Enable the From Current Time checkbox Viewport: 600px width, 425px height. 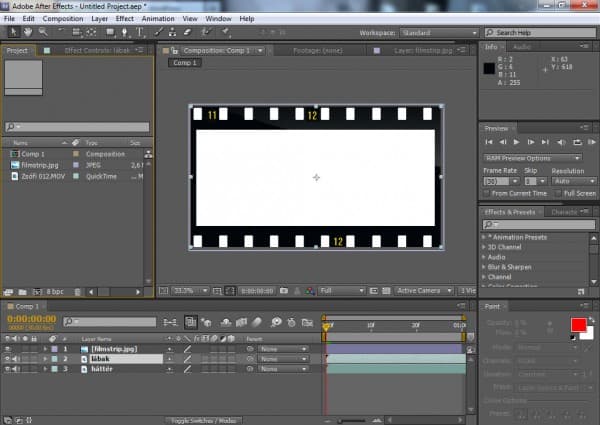click(487, 193)
